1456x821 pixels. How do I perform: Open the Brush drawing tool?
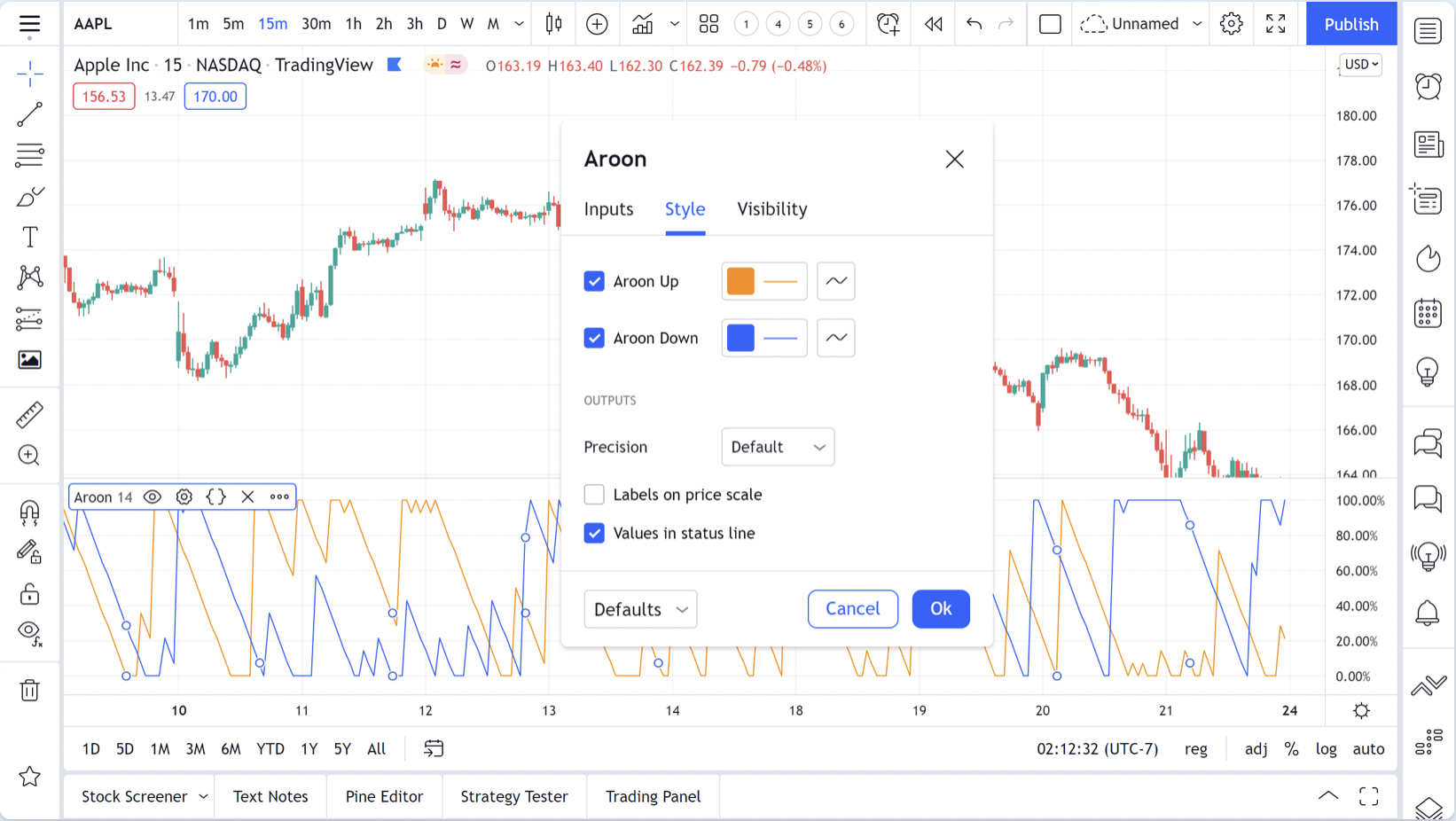pos(29,196)
